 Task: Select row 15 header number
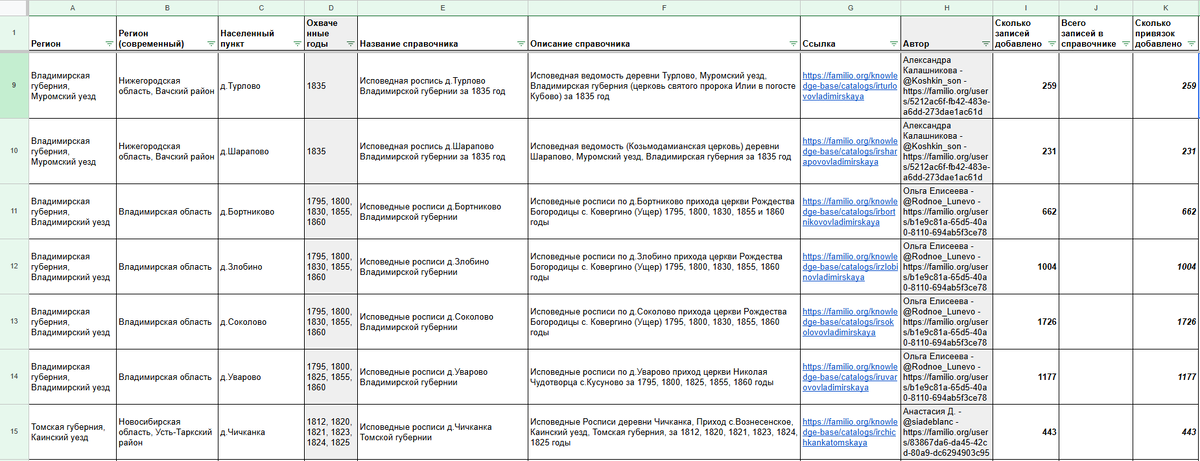[13, 431]
